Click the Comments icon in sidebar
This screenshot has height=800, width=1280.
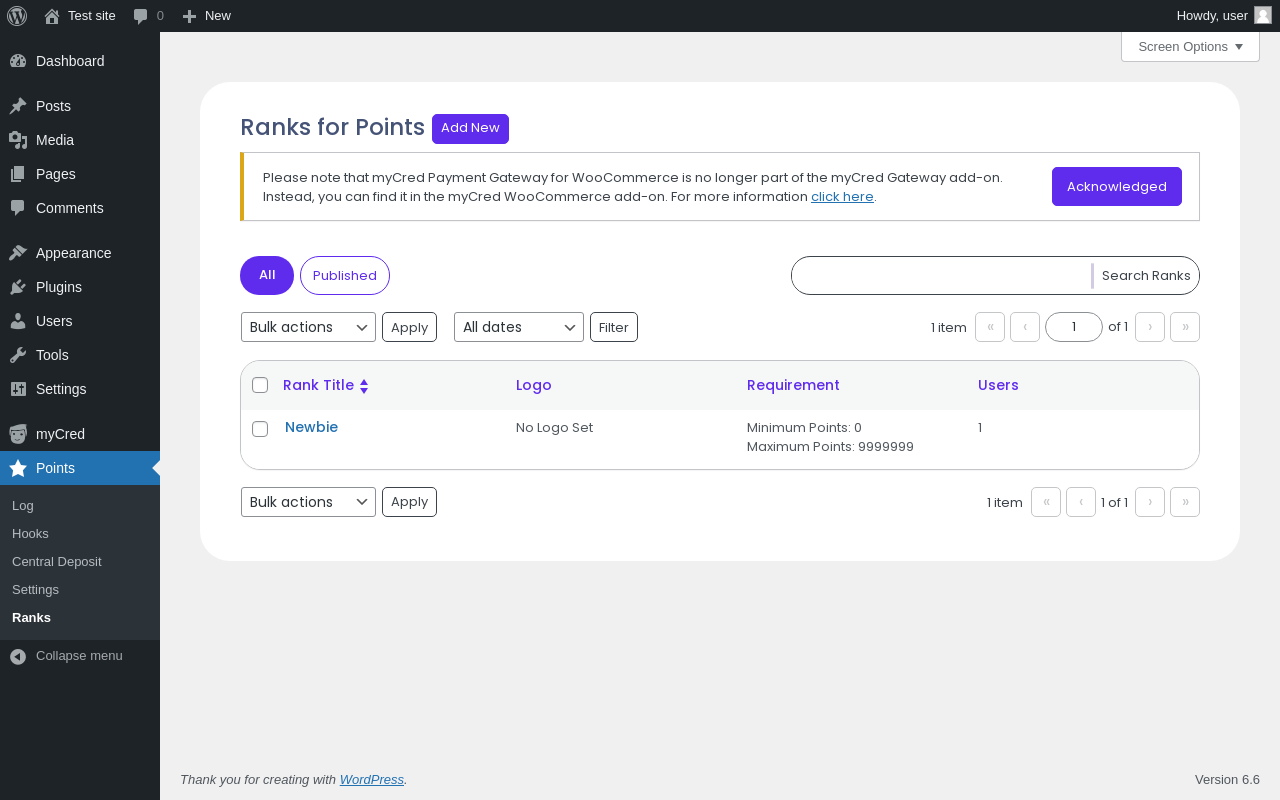pyautogui.click(x=18, y=208)
